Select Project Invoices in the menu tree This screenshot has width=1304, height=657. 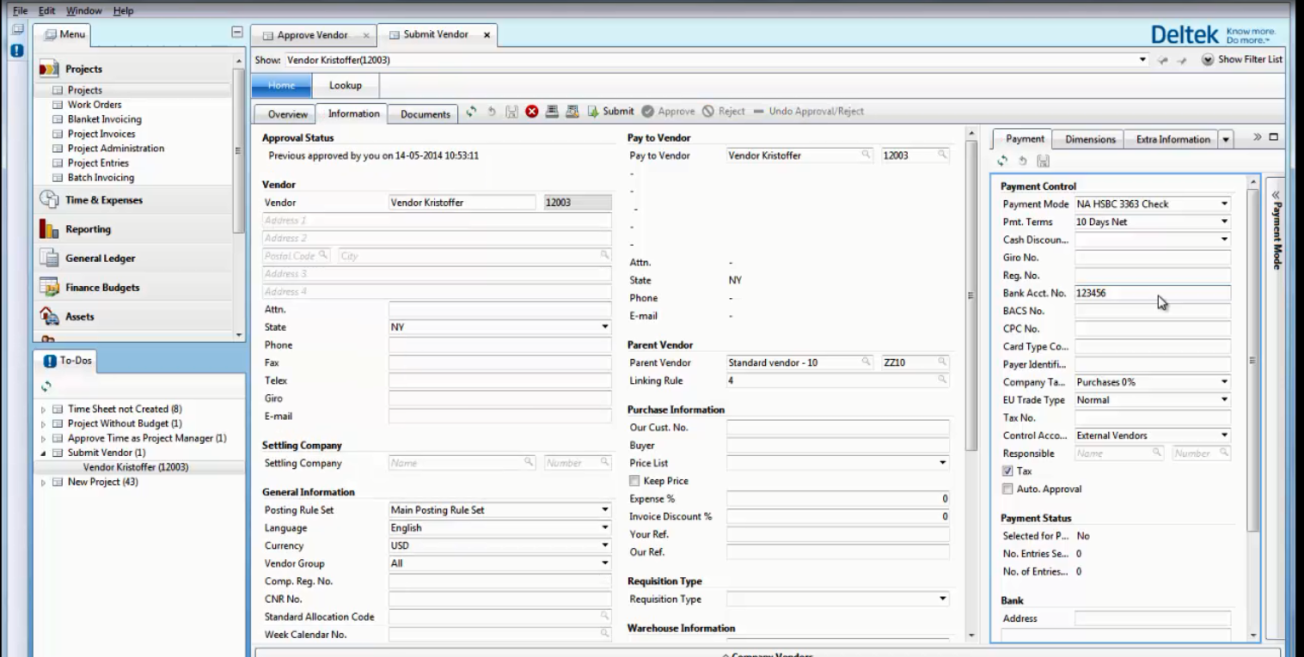(101, 134)
